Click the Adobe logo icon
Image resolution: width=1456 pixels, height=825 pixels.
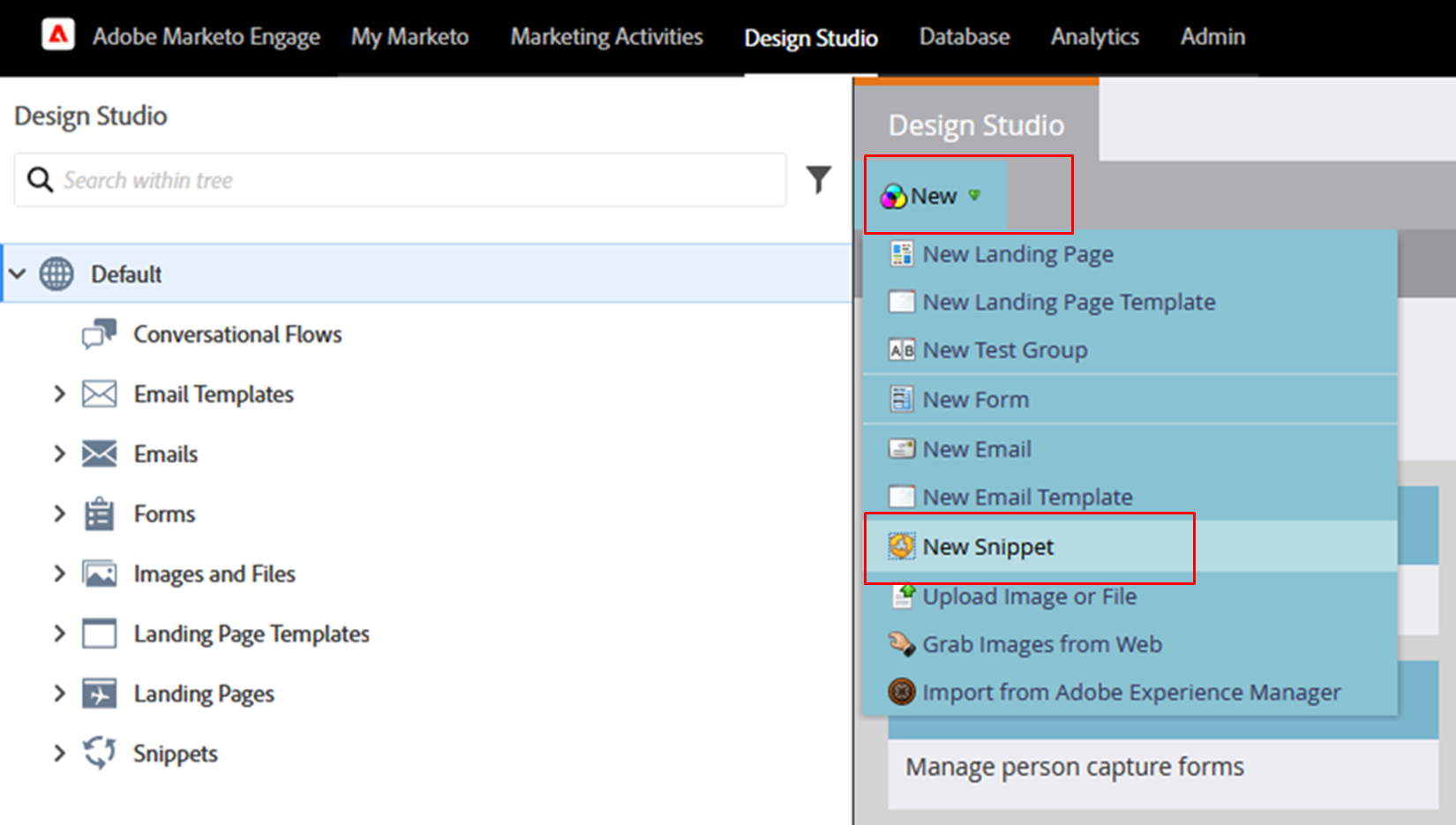[x=58, y=35]
